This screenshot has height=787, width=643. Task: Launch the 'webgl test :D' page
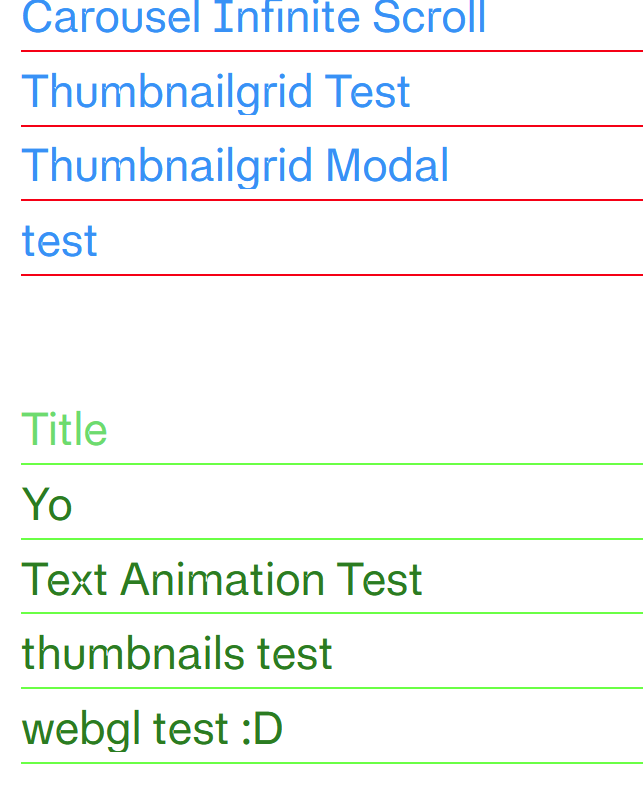152,729
